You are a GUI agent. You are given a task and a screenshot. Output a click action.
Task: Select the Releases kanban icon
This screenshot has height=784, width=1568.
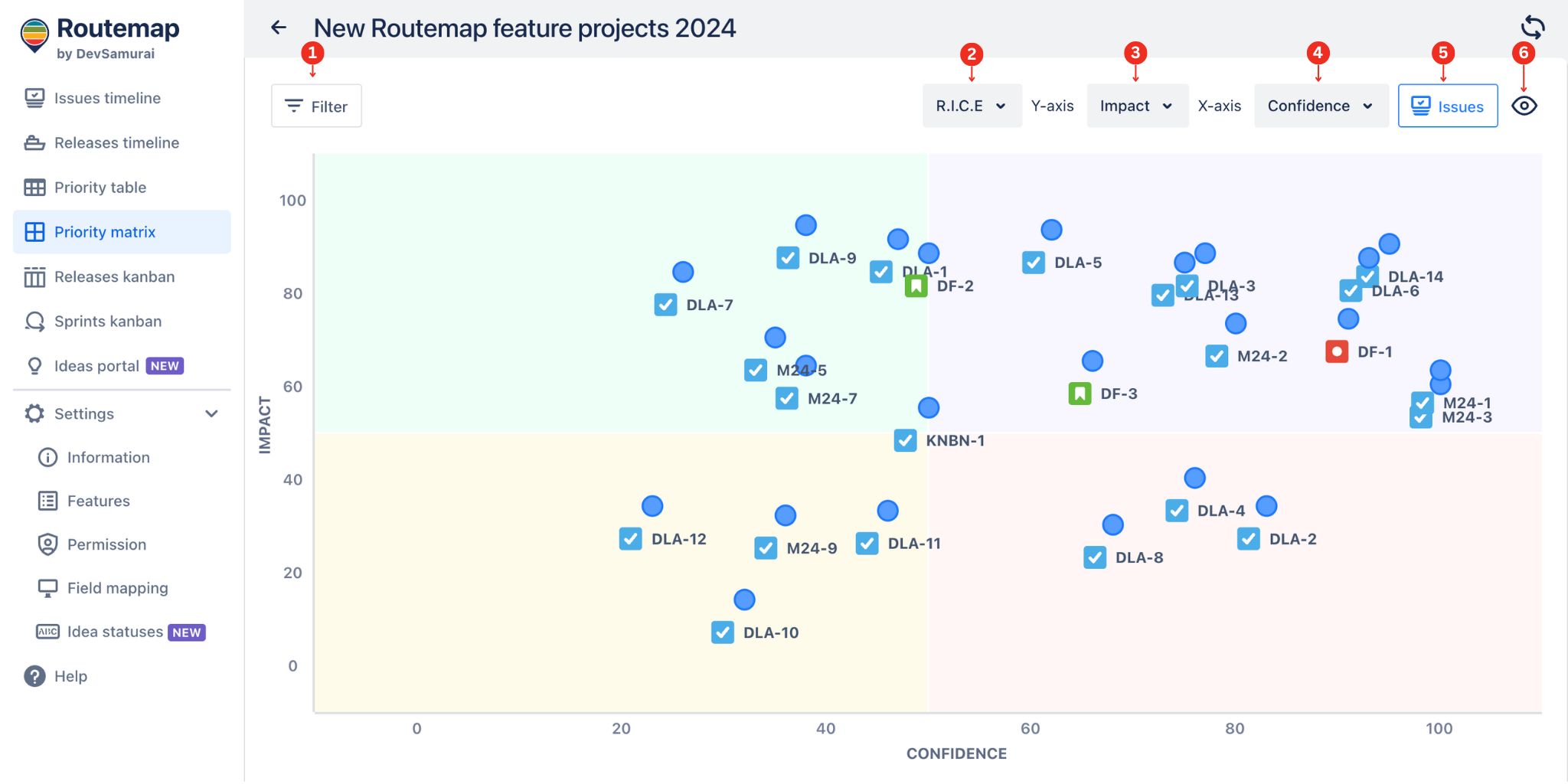click(x=35, y=276)
